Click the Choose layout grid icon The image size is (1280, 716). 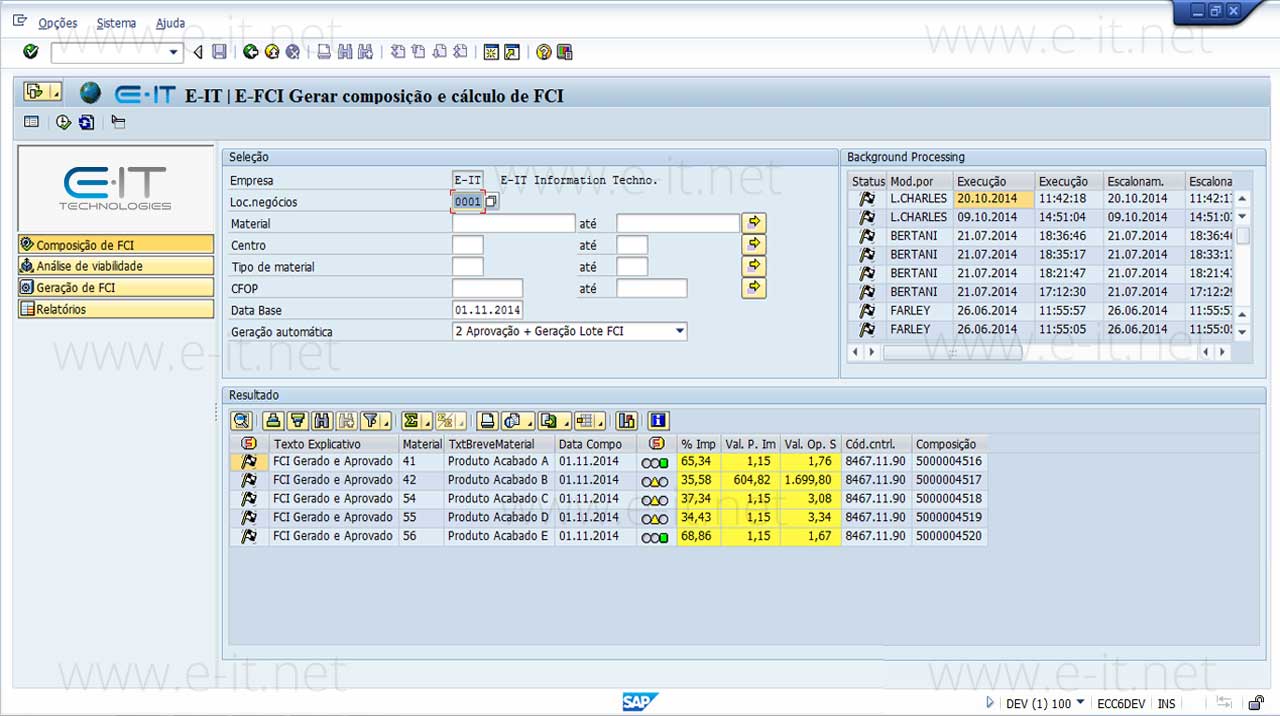point(589,421)
